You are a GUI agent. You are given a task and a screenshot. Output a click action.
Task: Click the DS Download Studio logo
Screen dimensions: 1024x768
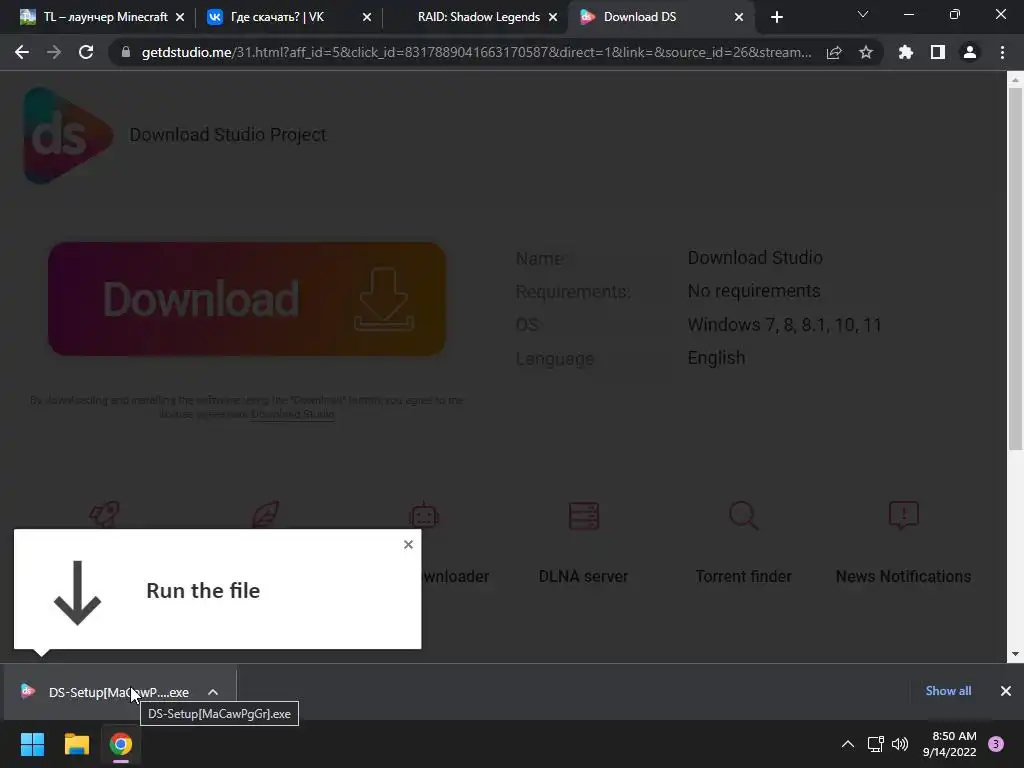point(67,136)
